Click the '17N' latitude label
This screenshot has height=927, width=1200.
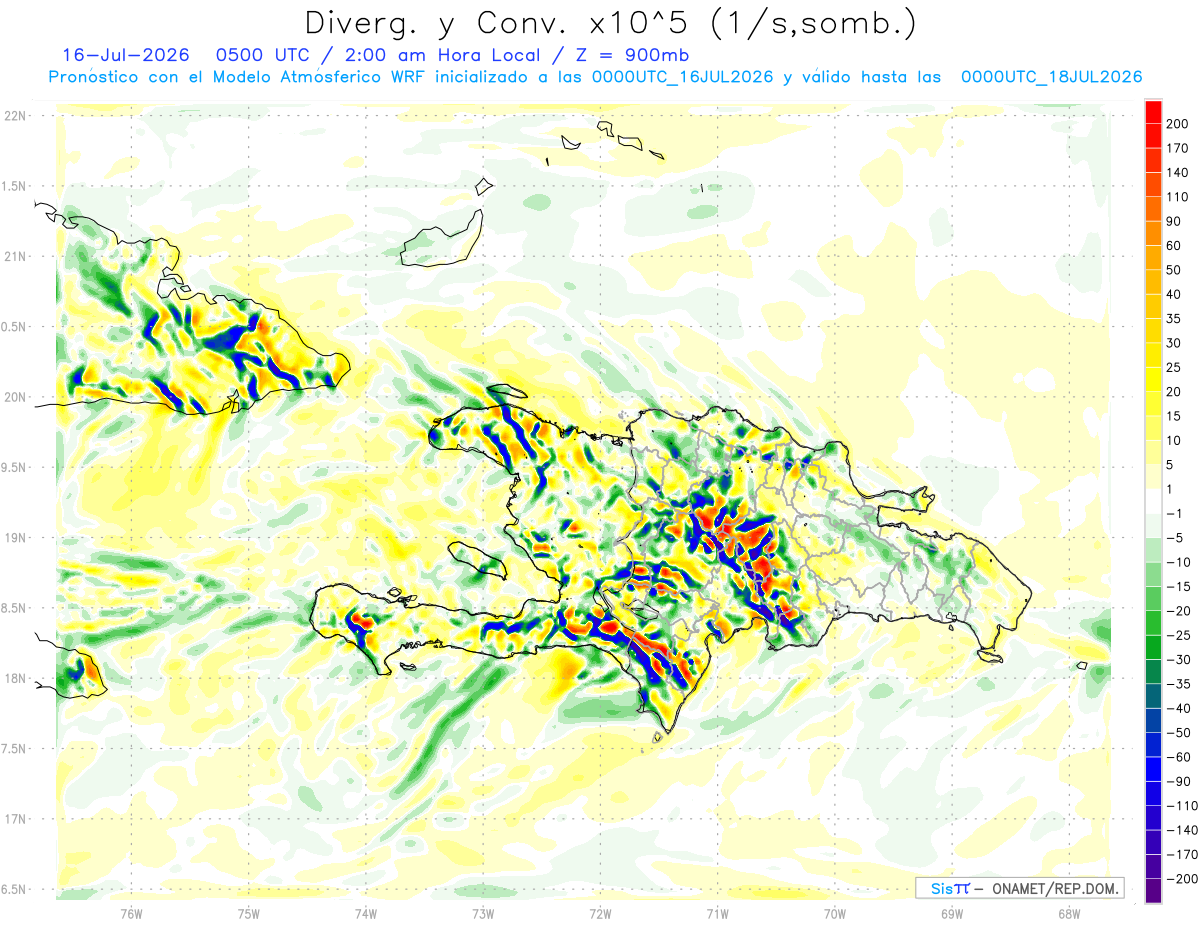click(16, 819)
